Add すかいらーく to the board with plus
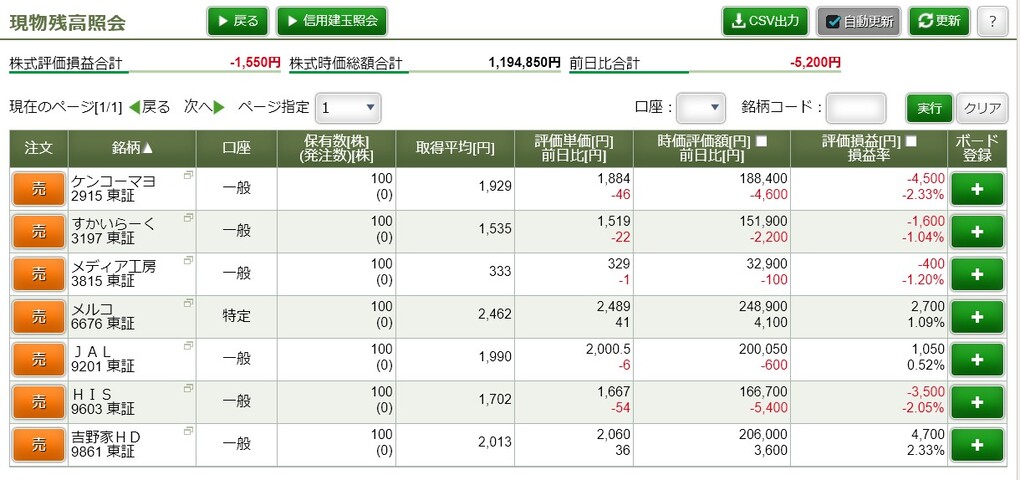 point(977,231)
